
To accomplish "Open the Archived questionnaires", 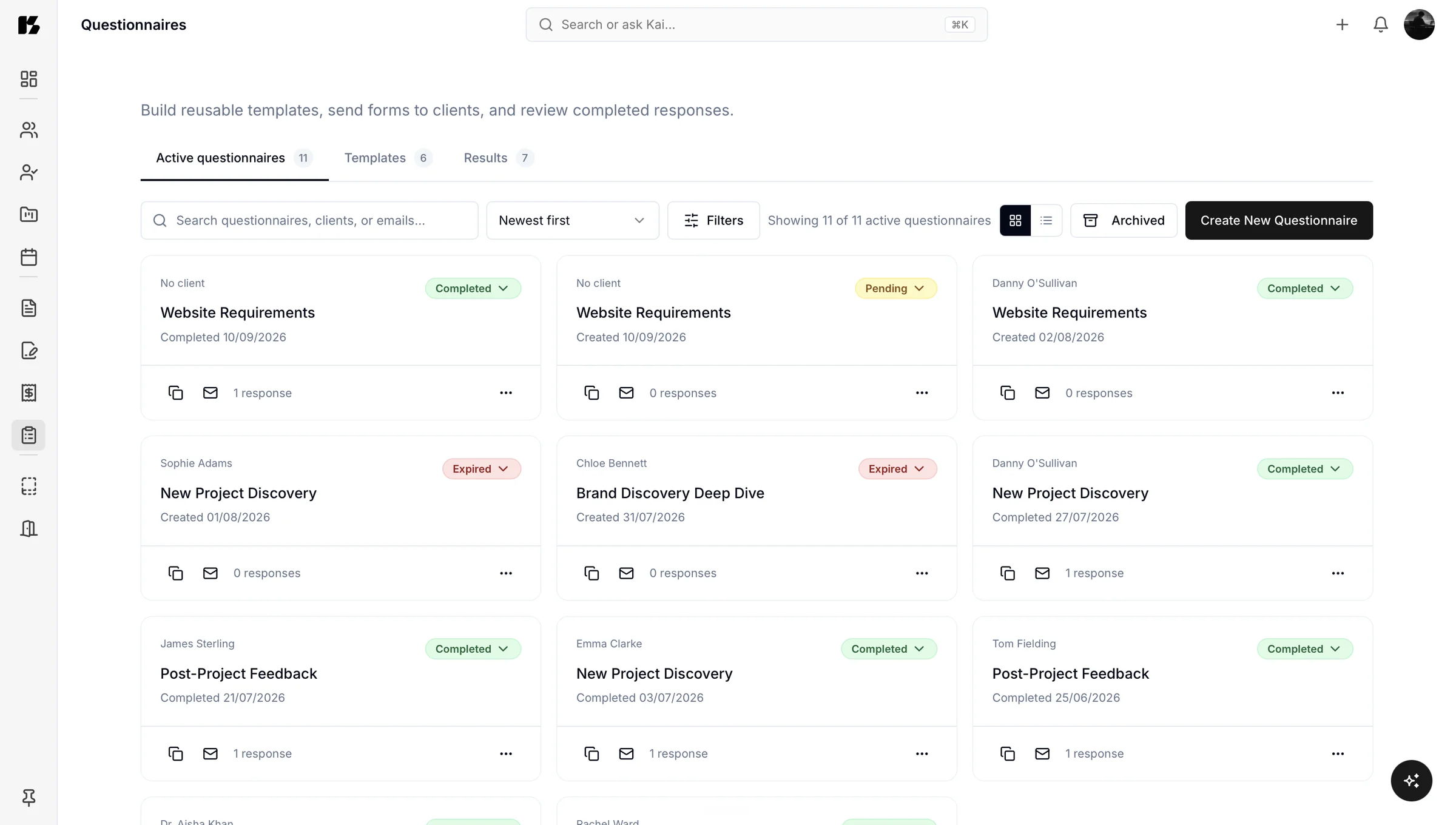I will (1124, 220).
